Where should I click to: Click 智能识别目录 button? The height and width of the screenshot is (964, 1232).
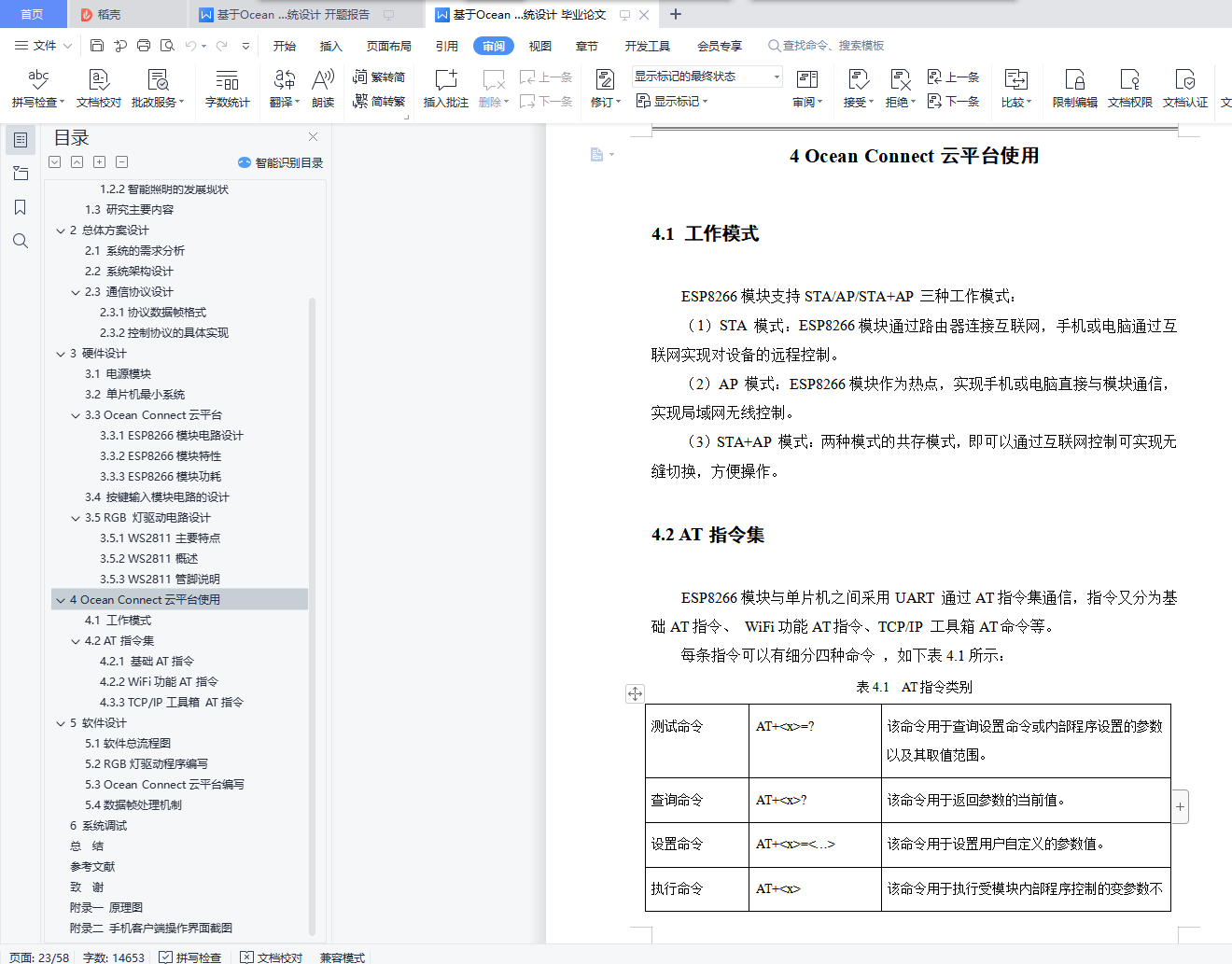coord(280,162)
